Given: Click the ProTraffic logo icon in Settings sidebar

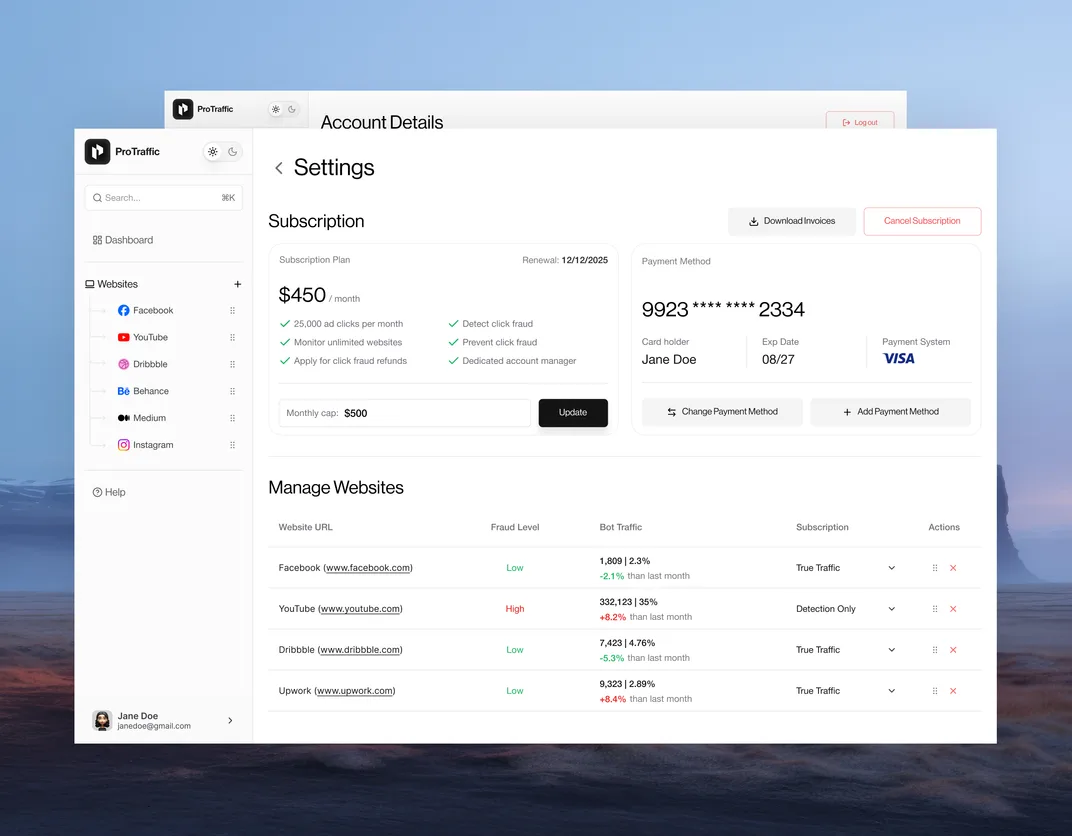Looking at the screenshot, I should coord(97,152).
